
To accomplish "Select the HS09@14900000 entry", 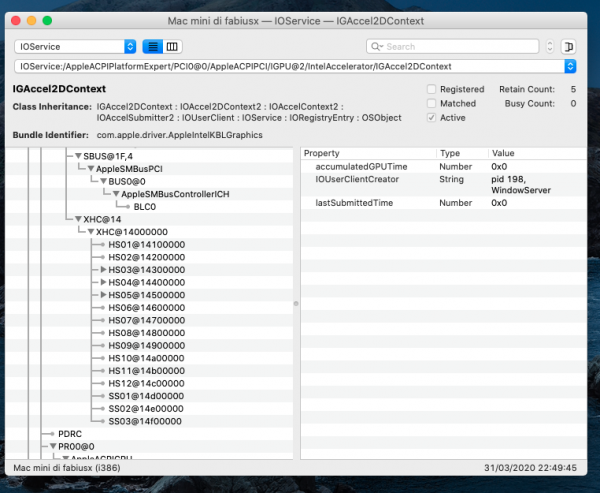I will click(x=147, y=346).
